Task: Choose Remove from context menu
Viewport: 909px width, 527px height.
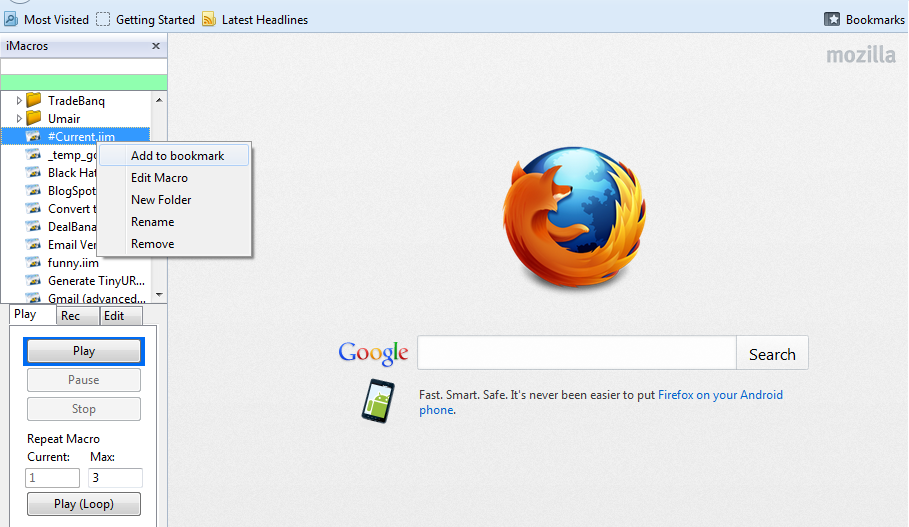Action: click(x=174, y=243)
